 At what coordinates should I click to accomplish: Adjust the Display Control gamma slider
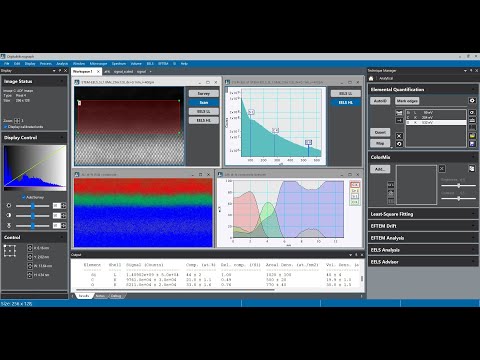[x=33, y=226]
